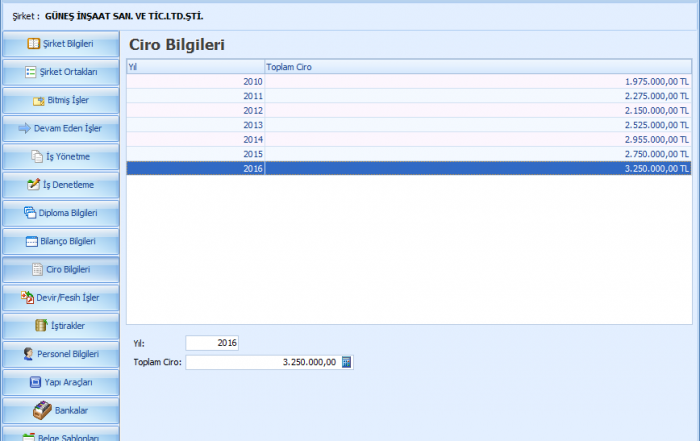The image size is (700, 441).
Task: Open Şirket Bilgileri section
Action: click(61, 44)
